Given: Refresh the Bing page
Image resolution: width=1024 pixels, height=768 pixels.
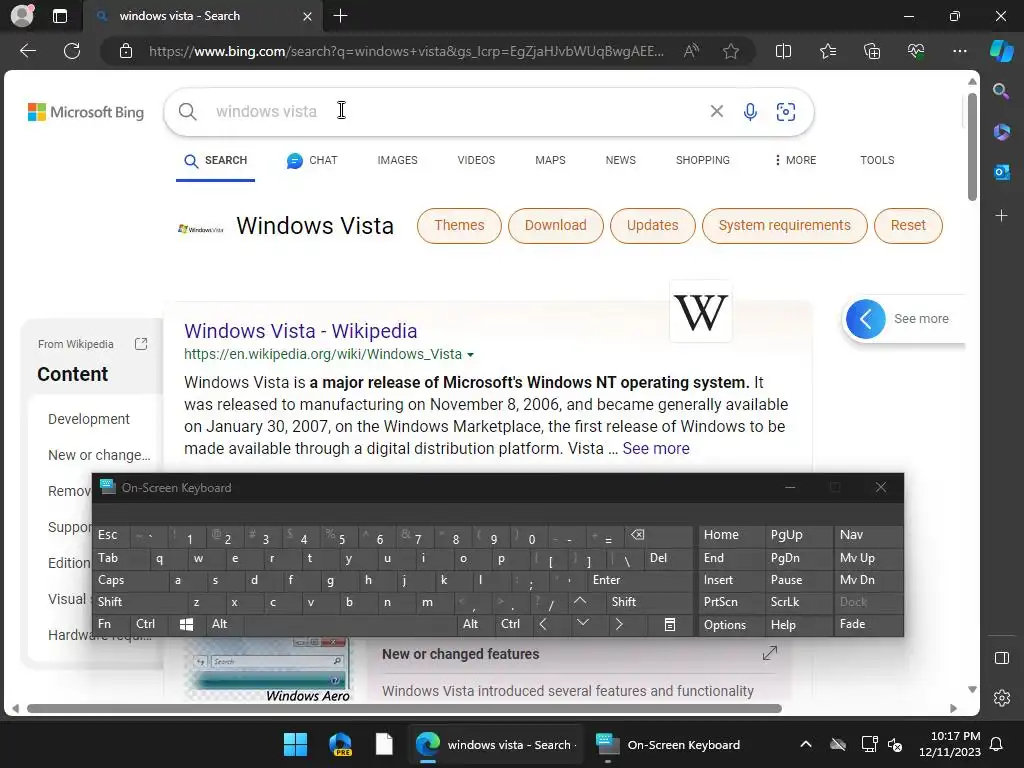Looking at the screenshot, I should (x=72, y=51).
